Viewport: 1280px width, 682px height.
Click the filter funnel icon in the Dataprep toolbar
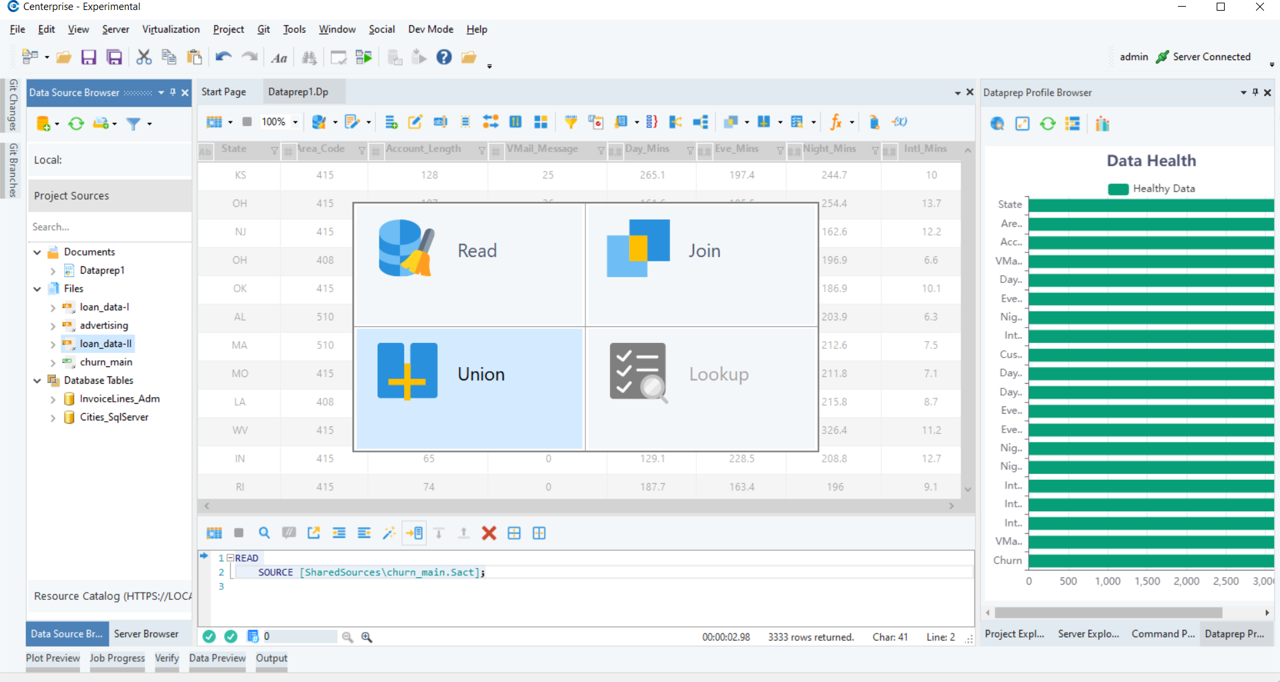tap(570, 122)
